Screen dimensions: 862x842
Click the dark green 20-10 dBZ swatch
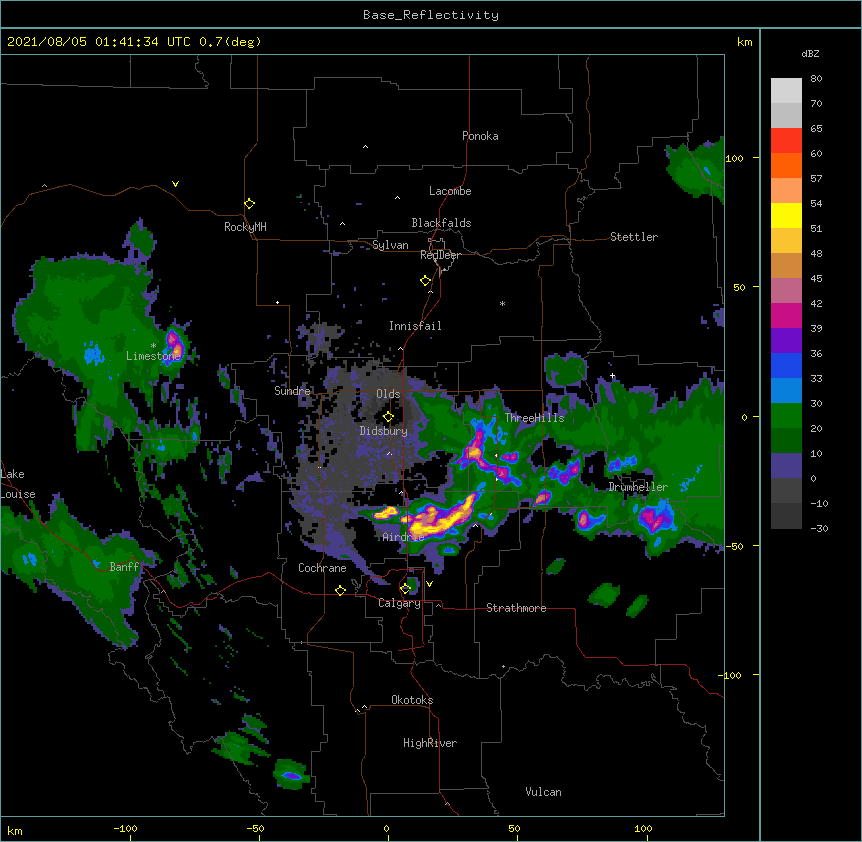(x=786, y=441)
